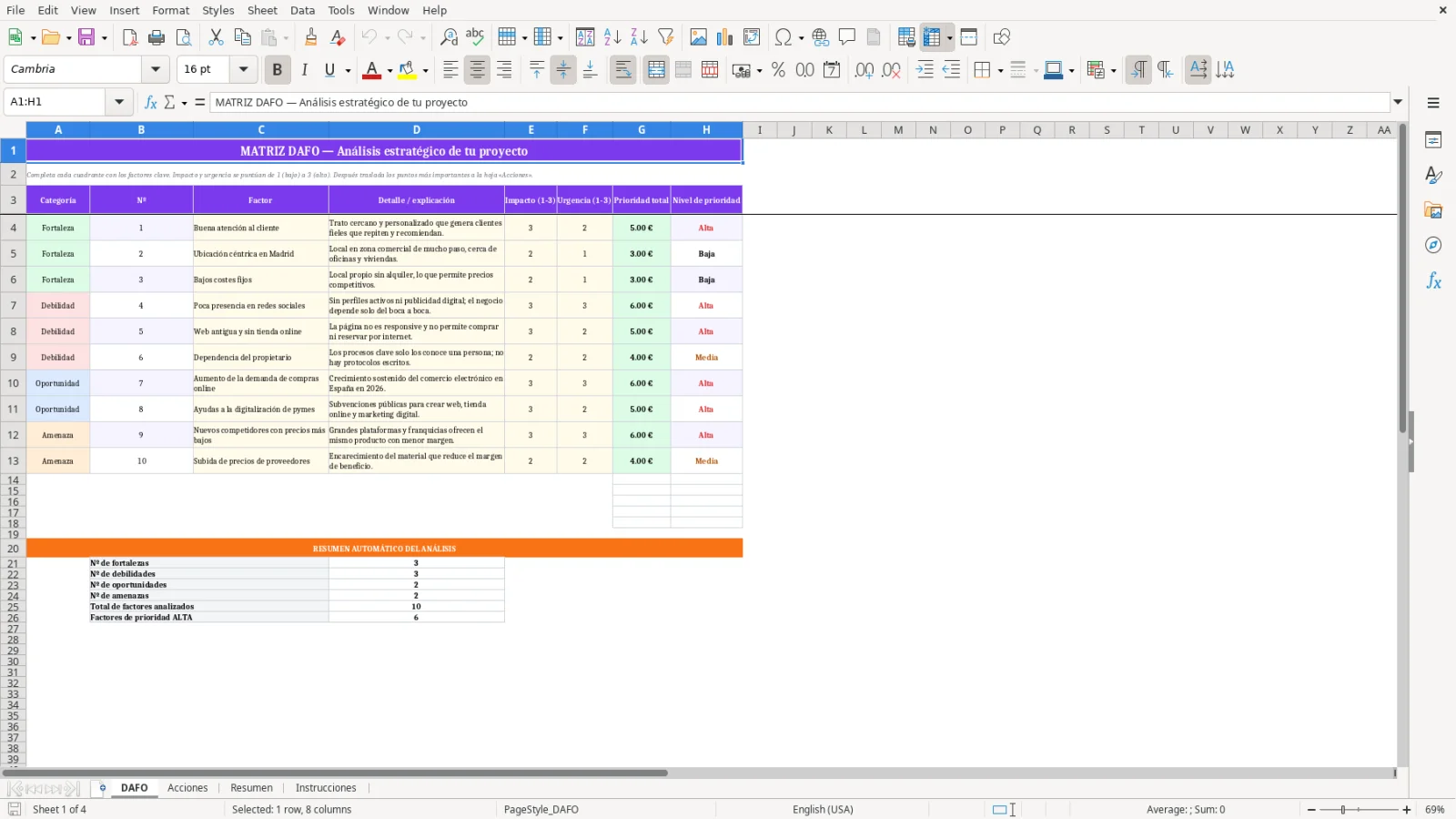Cut selection with scissors icon

(x=216, y=37)
